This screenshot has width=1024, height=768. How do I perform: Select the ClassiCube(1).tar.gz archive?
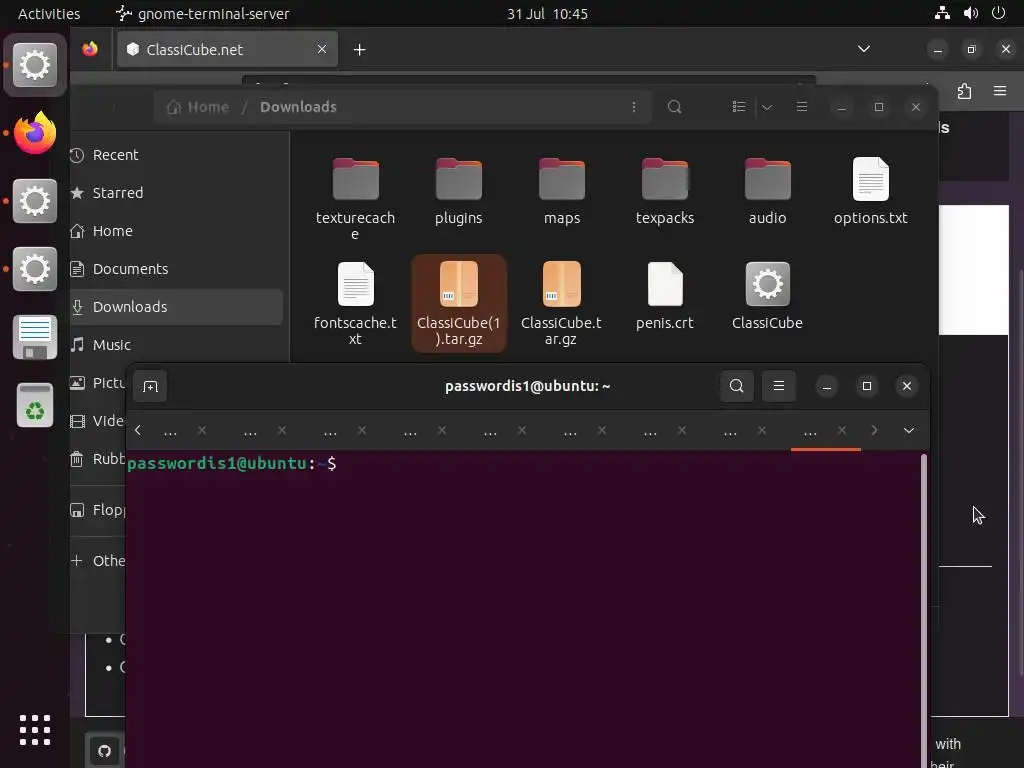(458, 303)
